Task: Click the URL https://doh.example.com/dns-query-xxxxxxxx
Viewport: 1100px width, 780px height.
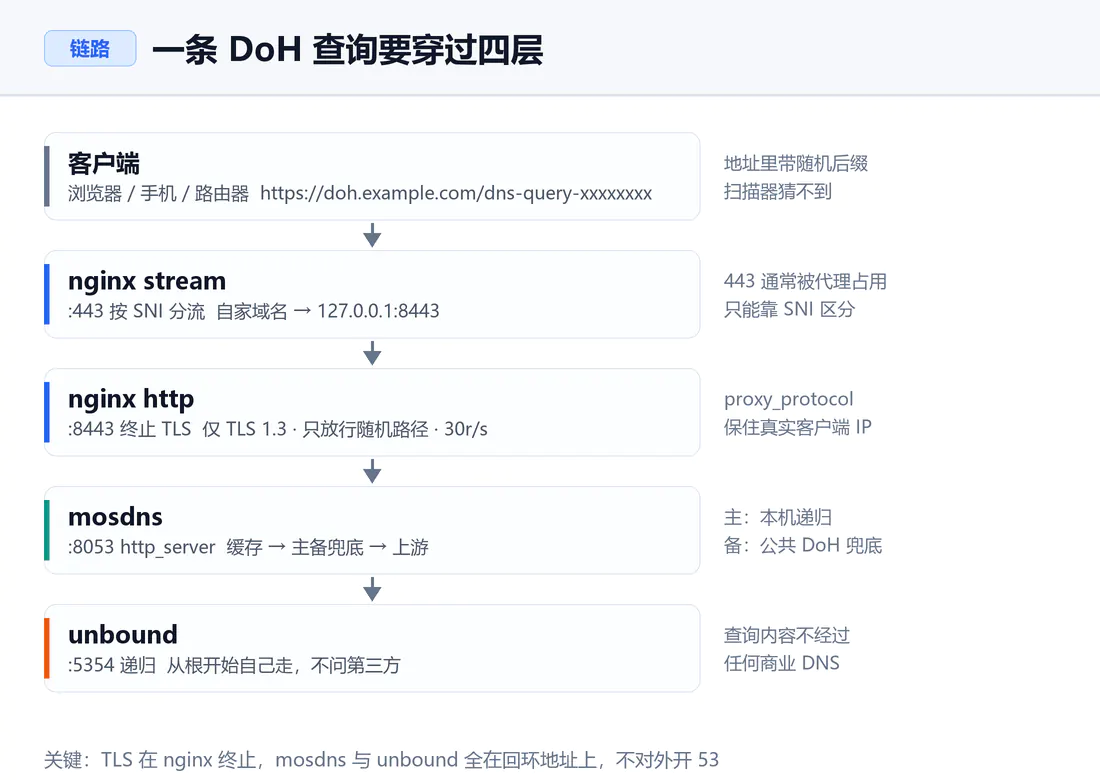Action: pyautogui.click(x=456, y=193)
